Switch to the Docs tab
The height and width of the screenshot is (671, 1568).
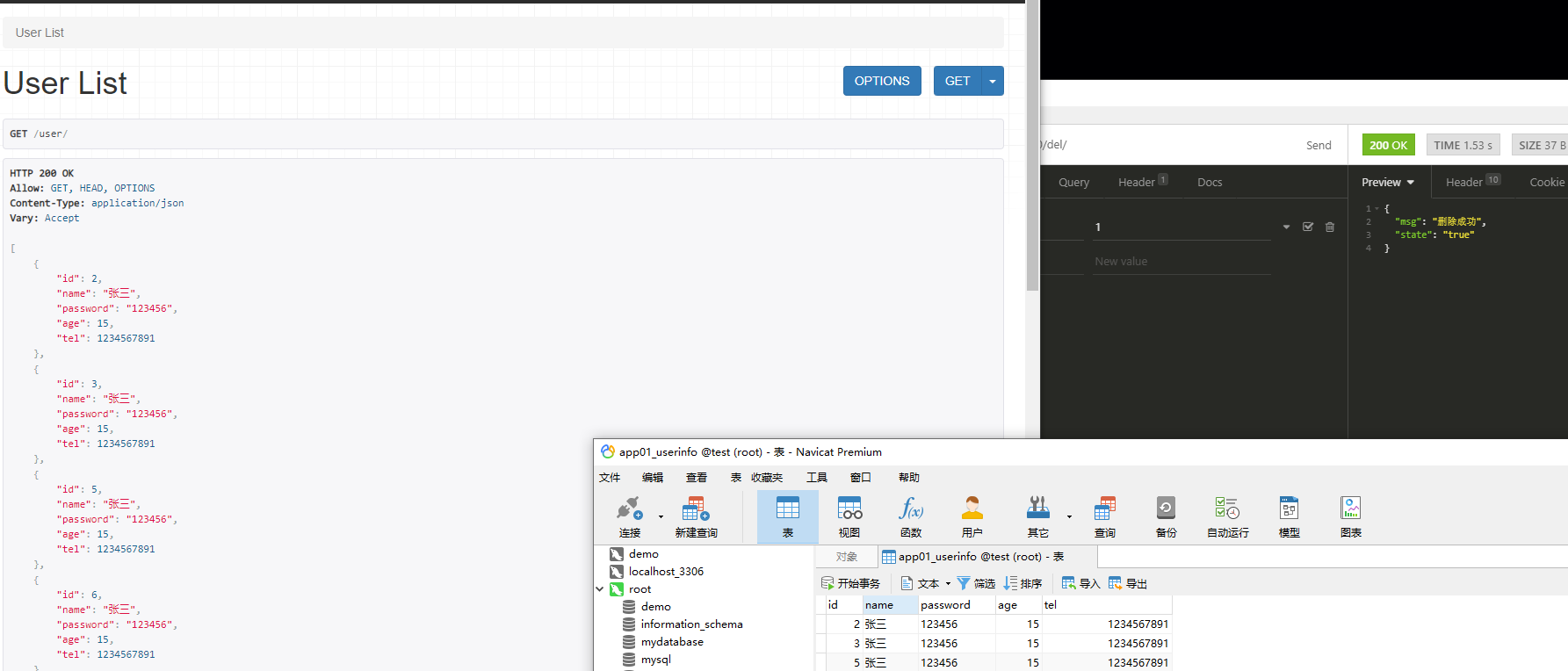point(1210,182)
